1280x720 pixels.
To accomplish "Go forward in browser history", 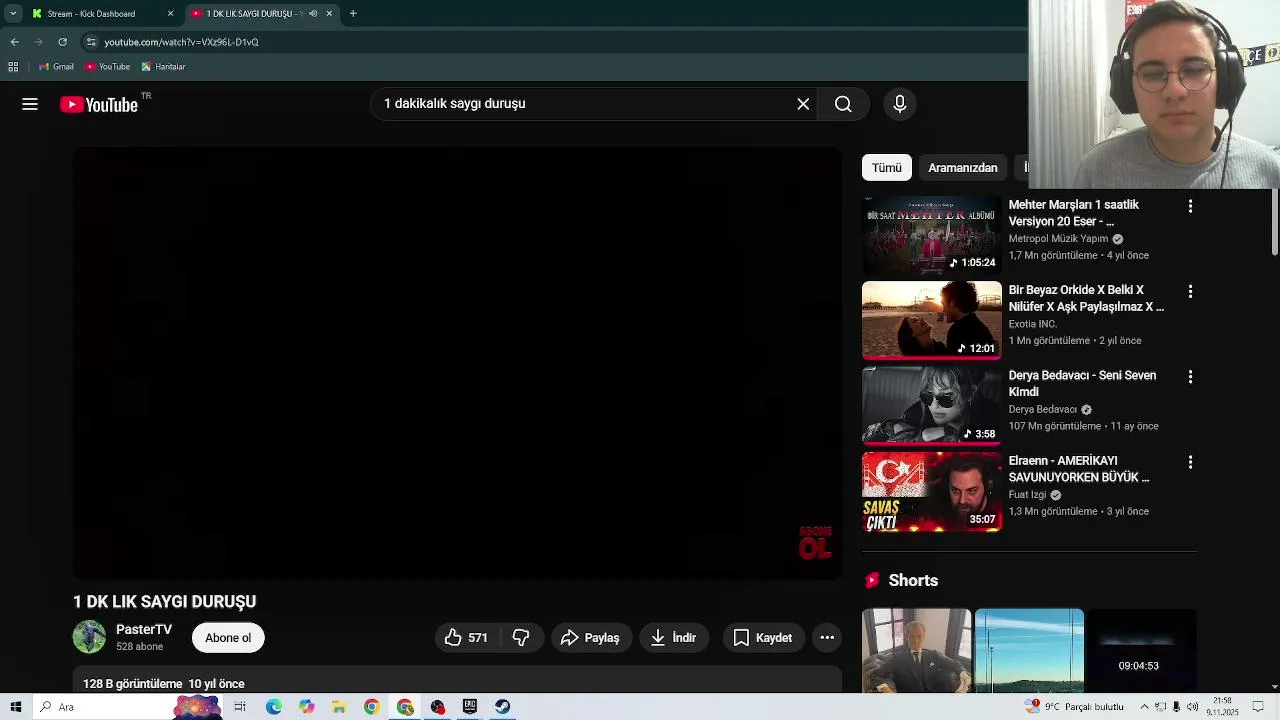I will [x=38, y=42].
